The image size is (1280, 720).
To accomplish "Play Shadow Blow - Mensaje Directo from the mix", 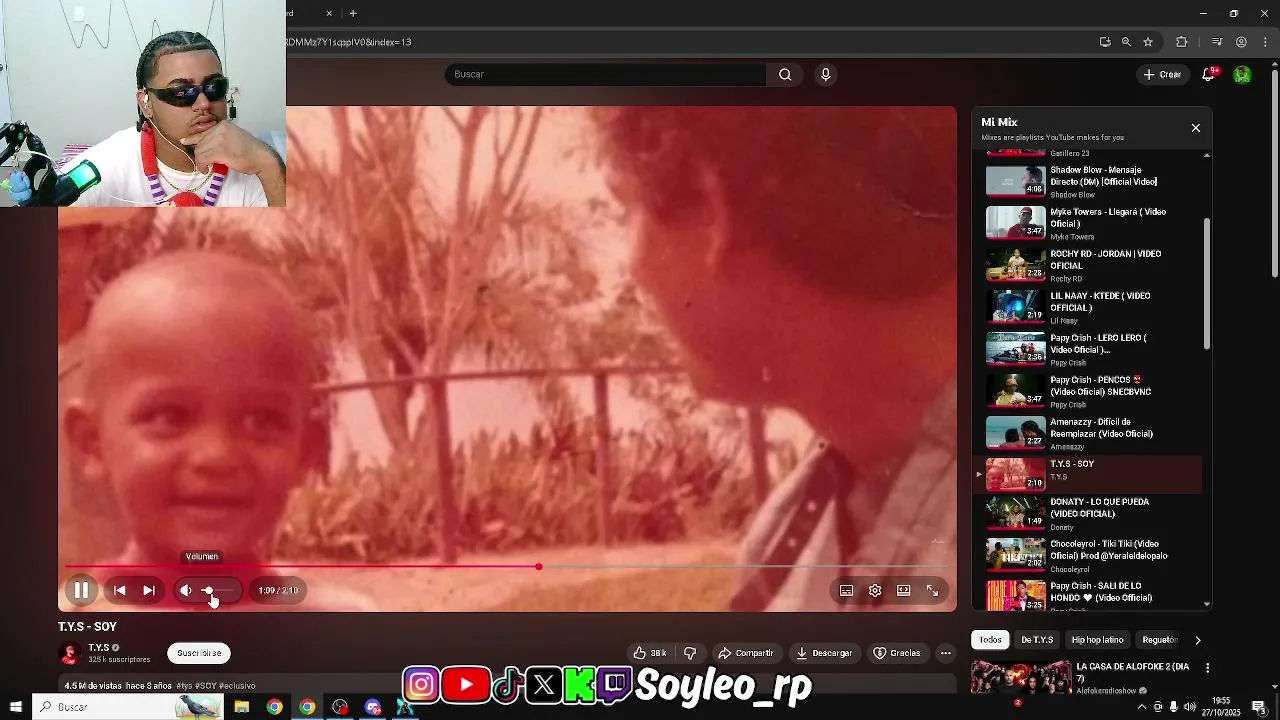I will [x=1092, y=181].
